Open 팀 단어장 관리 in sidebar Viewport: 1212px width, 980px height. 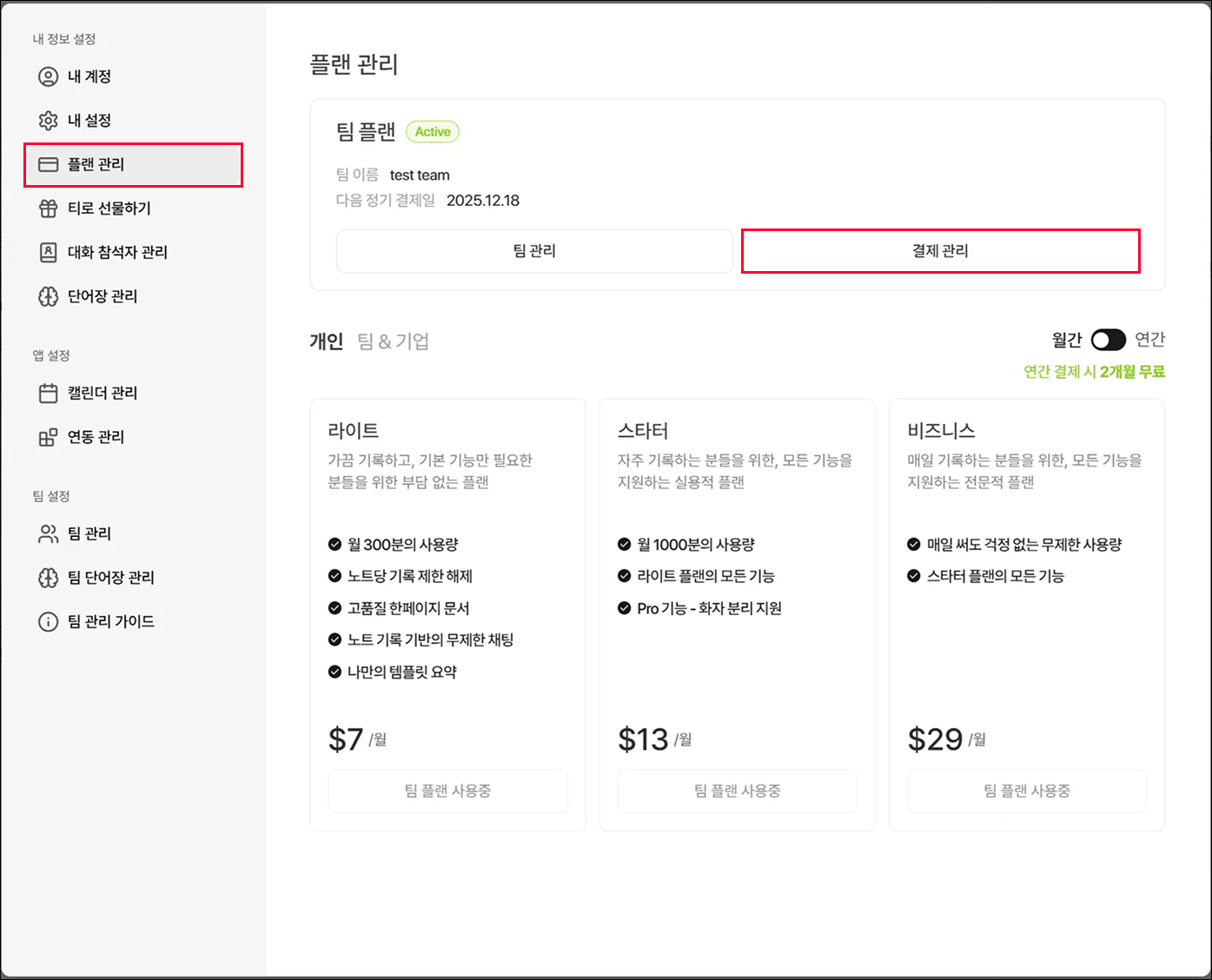point(110,578)
